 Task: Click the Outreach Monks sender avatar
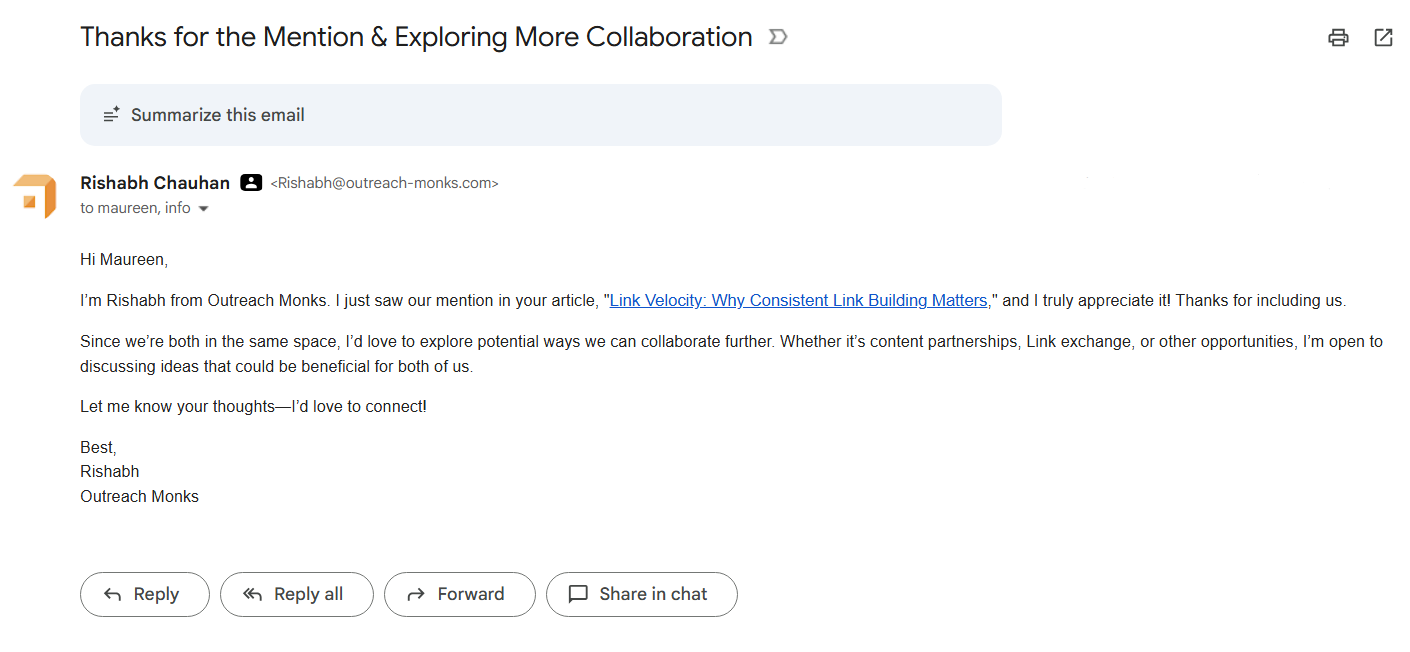[34, 195]
